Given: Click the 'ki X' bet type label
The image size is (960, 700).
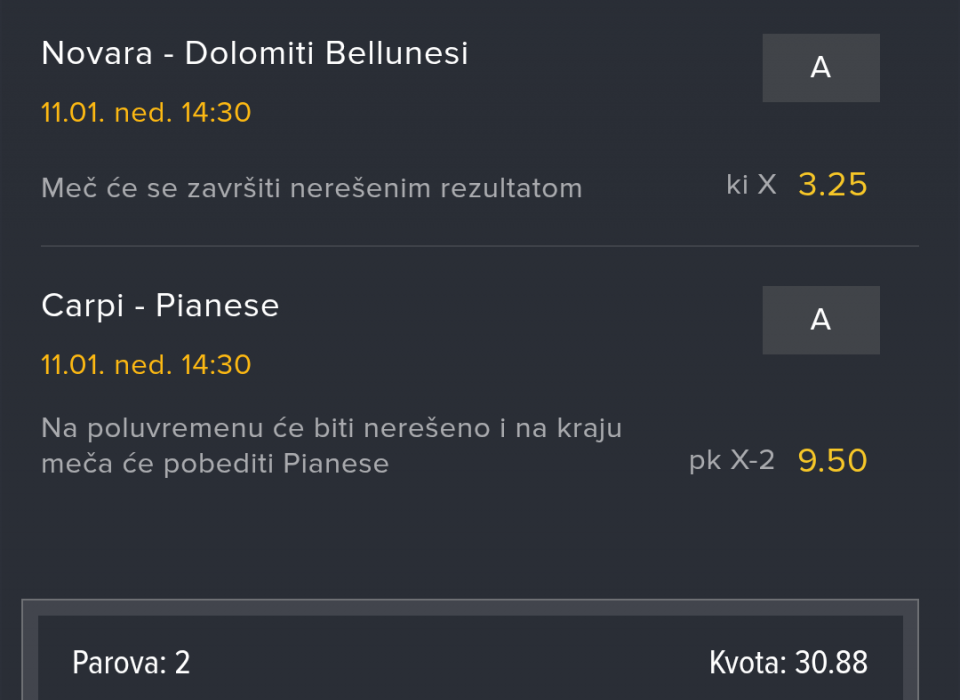Looking at the screenshot, I should (x=751, y=185).
